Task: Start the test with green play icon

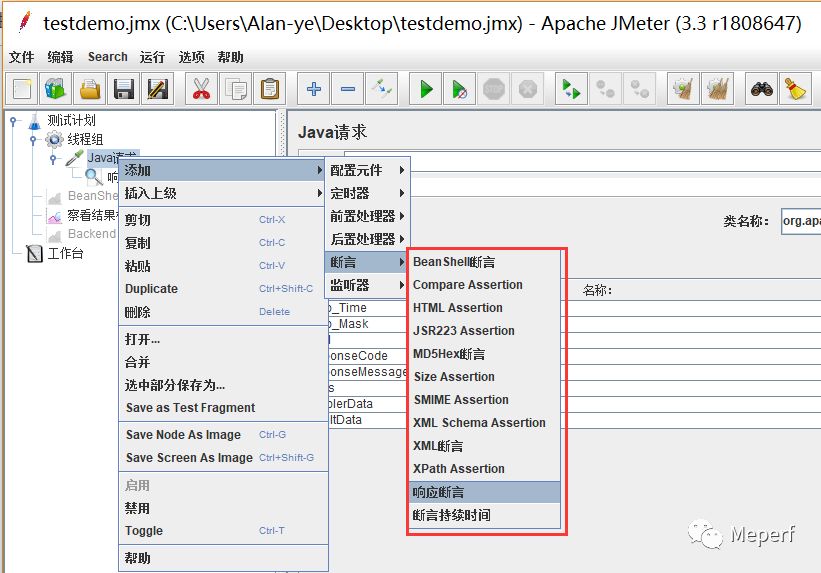Action: click(426, 89)
